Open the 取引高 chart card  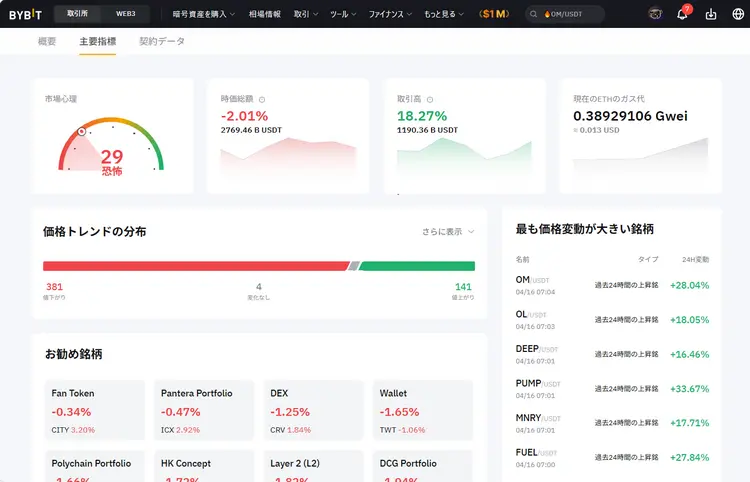tap(464, 136)
